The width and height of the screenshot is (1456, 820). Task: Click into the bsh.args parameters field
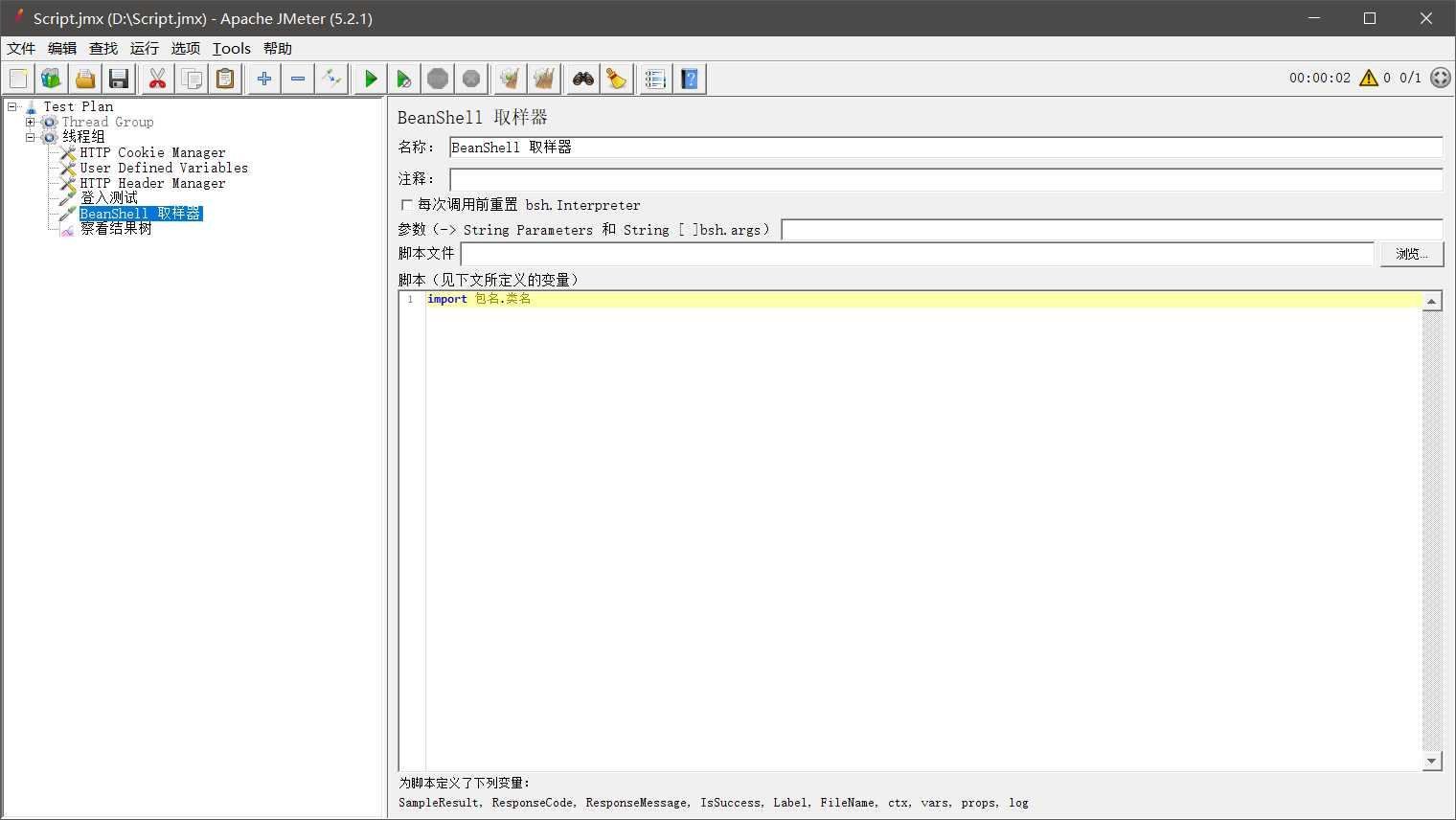tap(1112, 230)
